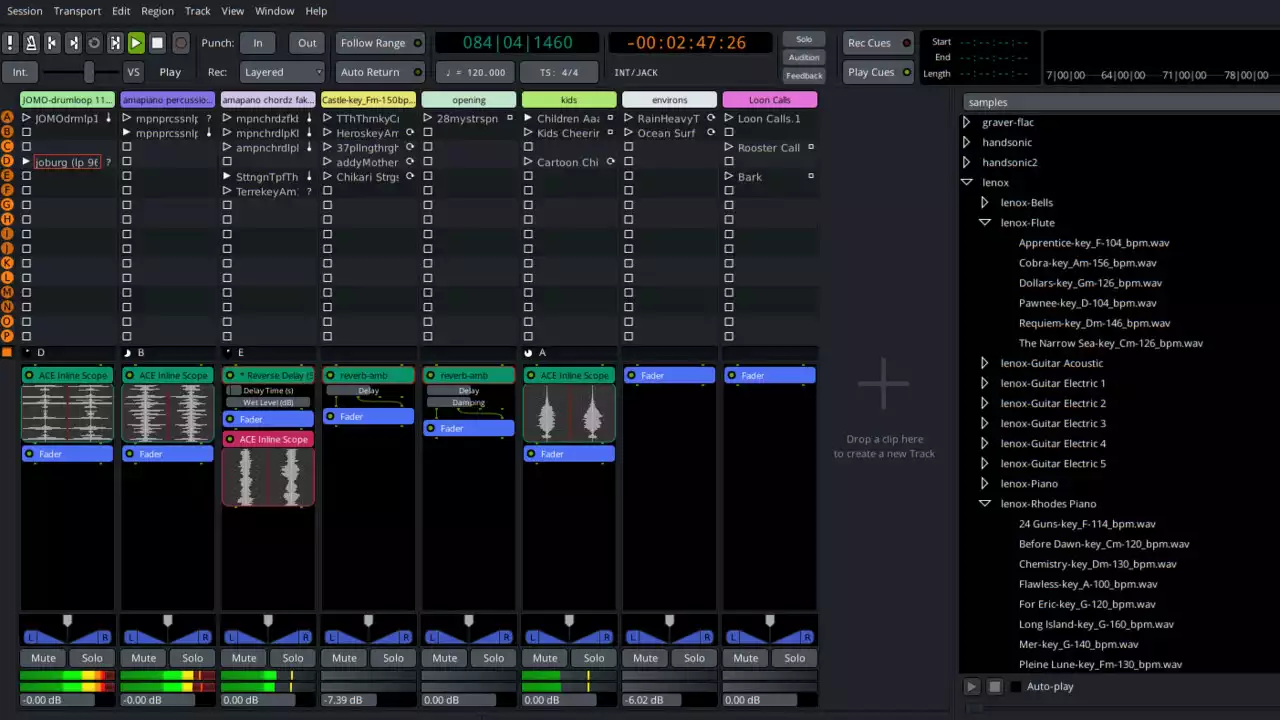Launch cue row P button
This screenshot has height=720, width=1280.
pyautogui.click(x=8, y=336)
